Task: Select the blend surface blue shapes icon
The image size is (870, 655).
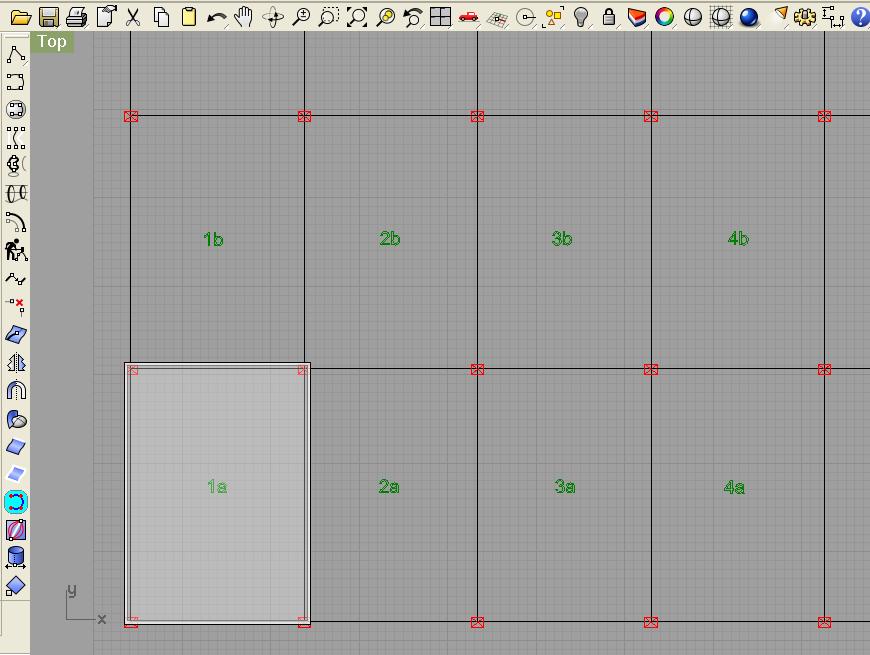Action: (x=16, y=419)
